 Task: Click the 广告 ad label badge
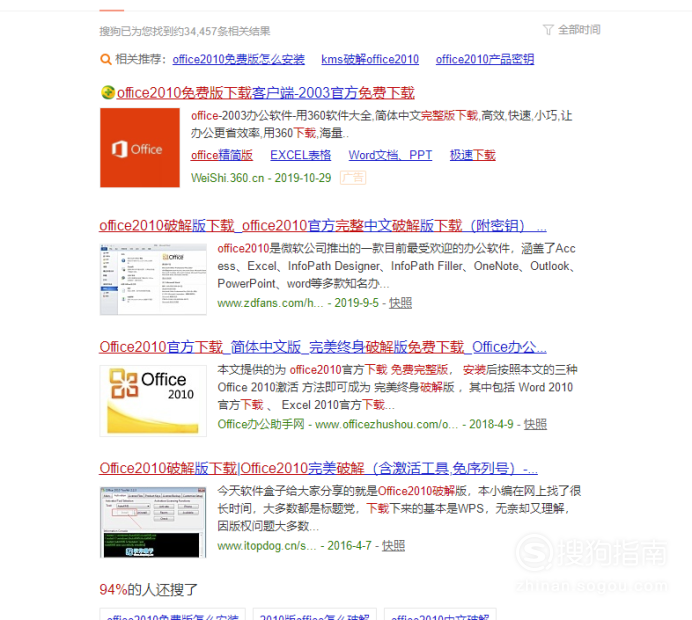coord(353,178)
